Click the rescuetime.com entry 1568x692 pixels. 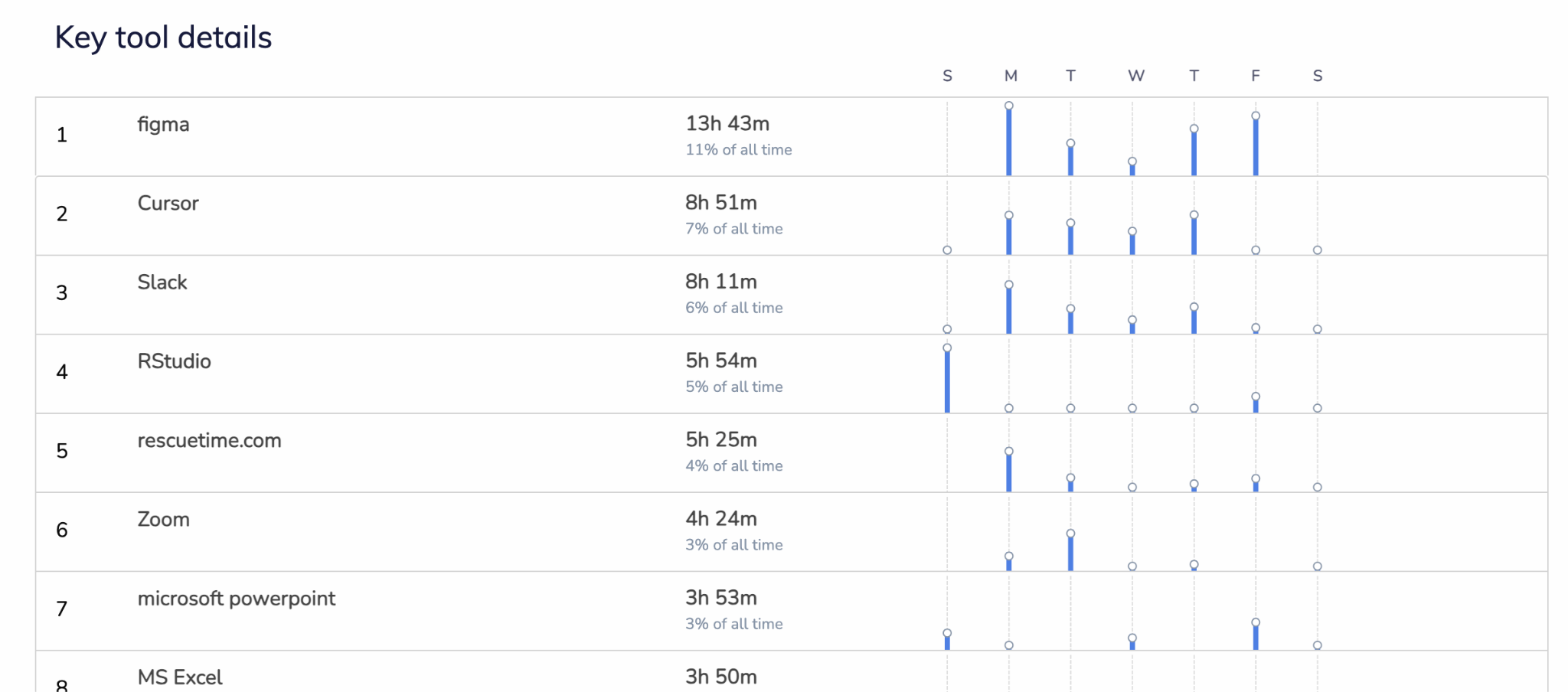click(x=209, y=440)
